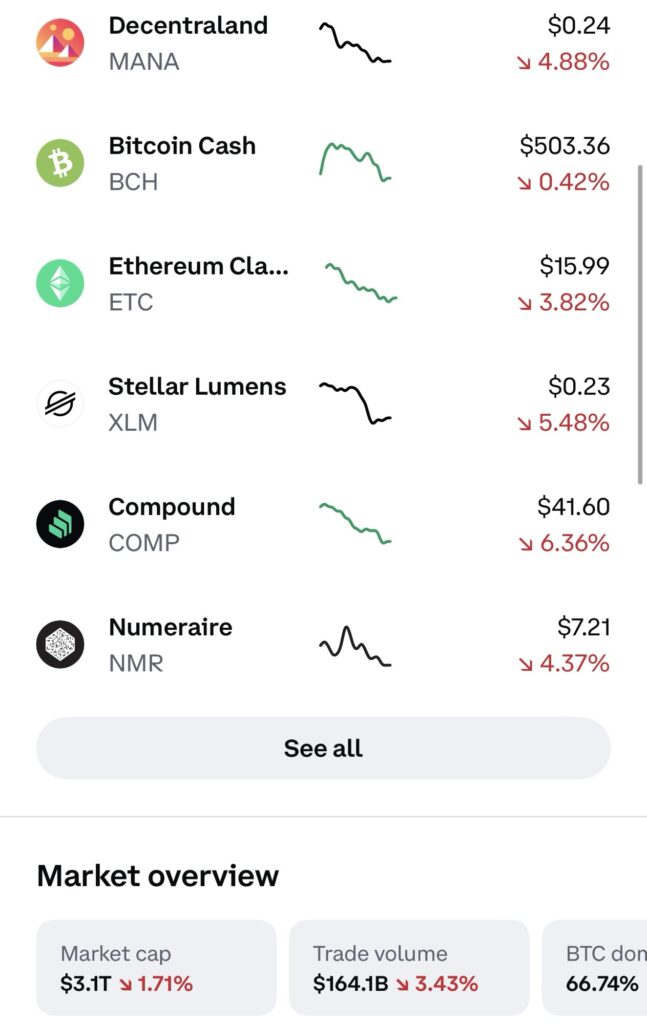The width and height of the screenshot is (647, 1024).
Task: Select the Bitcoin Cash $503.36 price
Action: [x=565, y=146]
